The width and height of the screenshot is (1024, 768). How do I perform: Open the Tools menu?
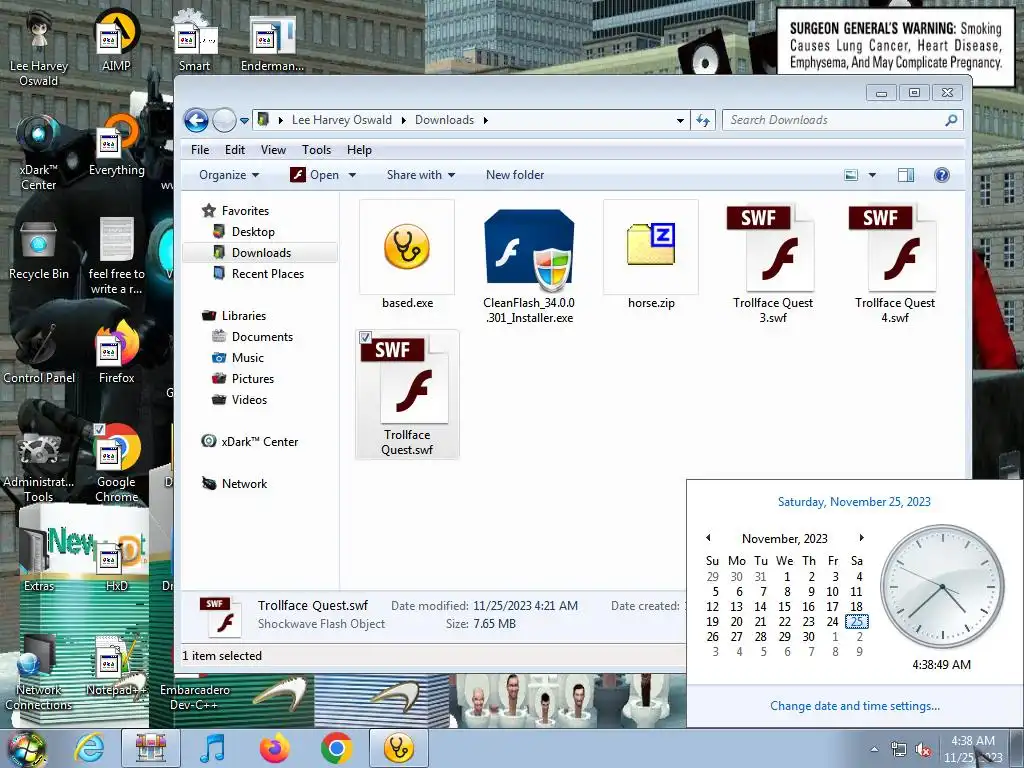(x=316, y=150)
